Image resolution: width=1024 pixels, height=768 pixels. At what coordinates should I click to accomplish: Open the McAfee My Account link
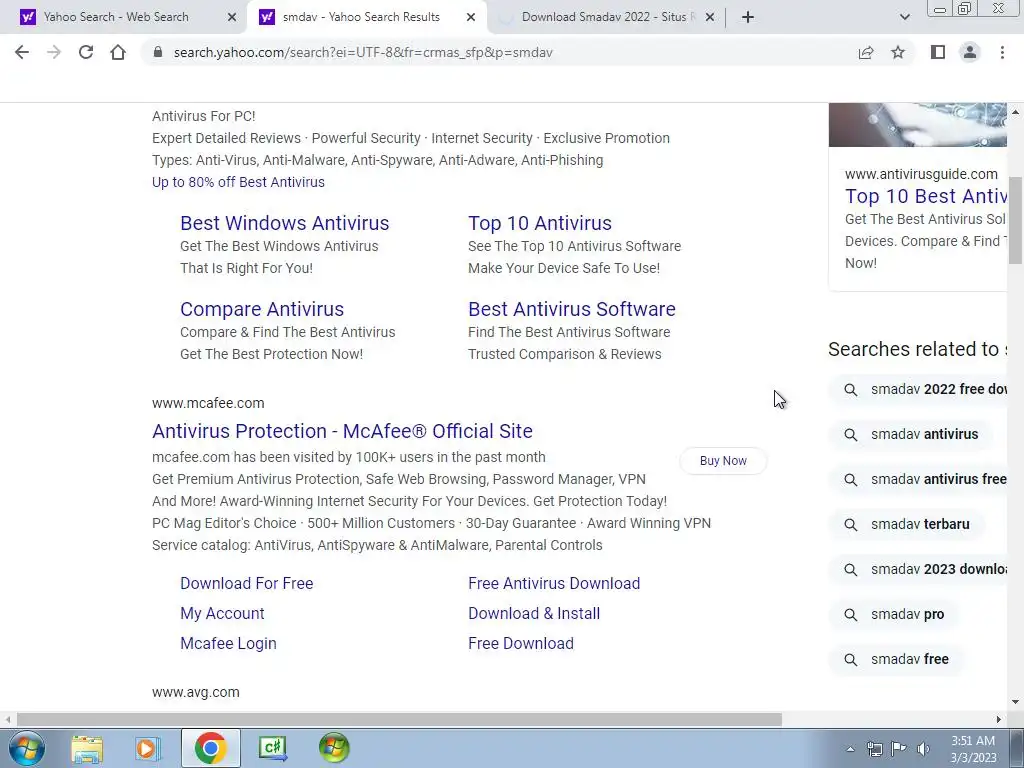222,613
